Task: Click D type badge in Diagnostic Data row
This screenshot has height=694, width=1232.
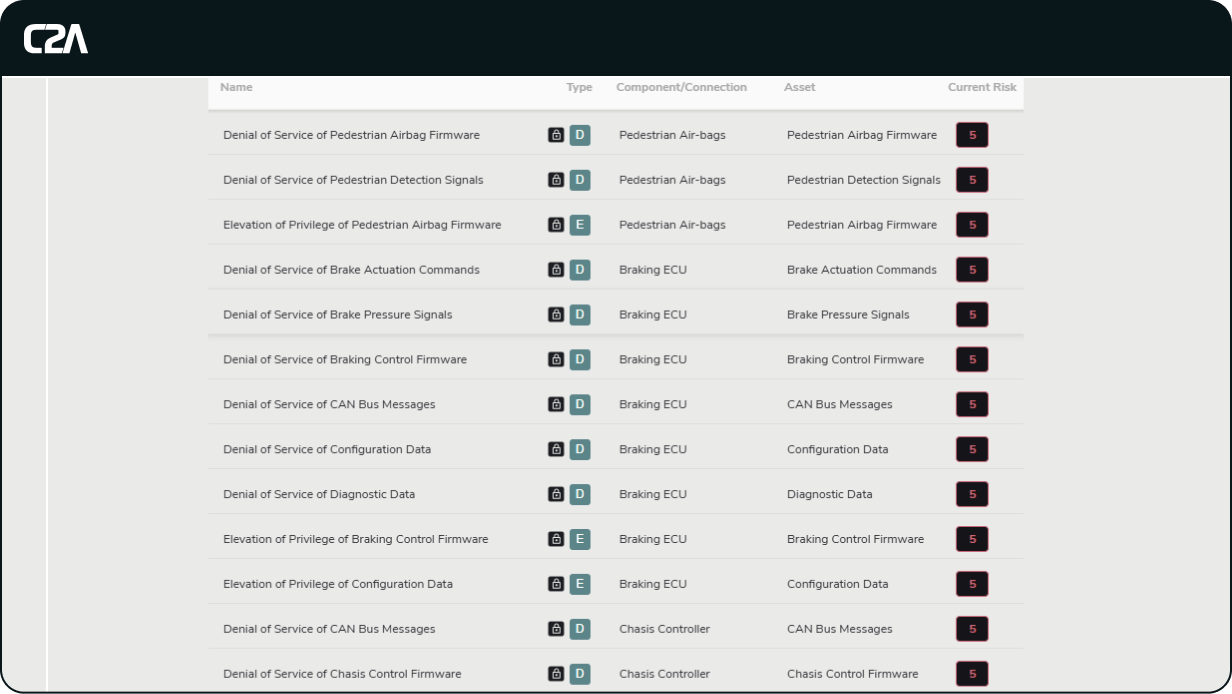Action: pos(580,494)
